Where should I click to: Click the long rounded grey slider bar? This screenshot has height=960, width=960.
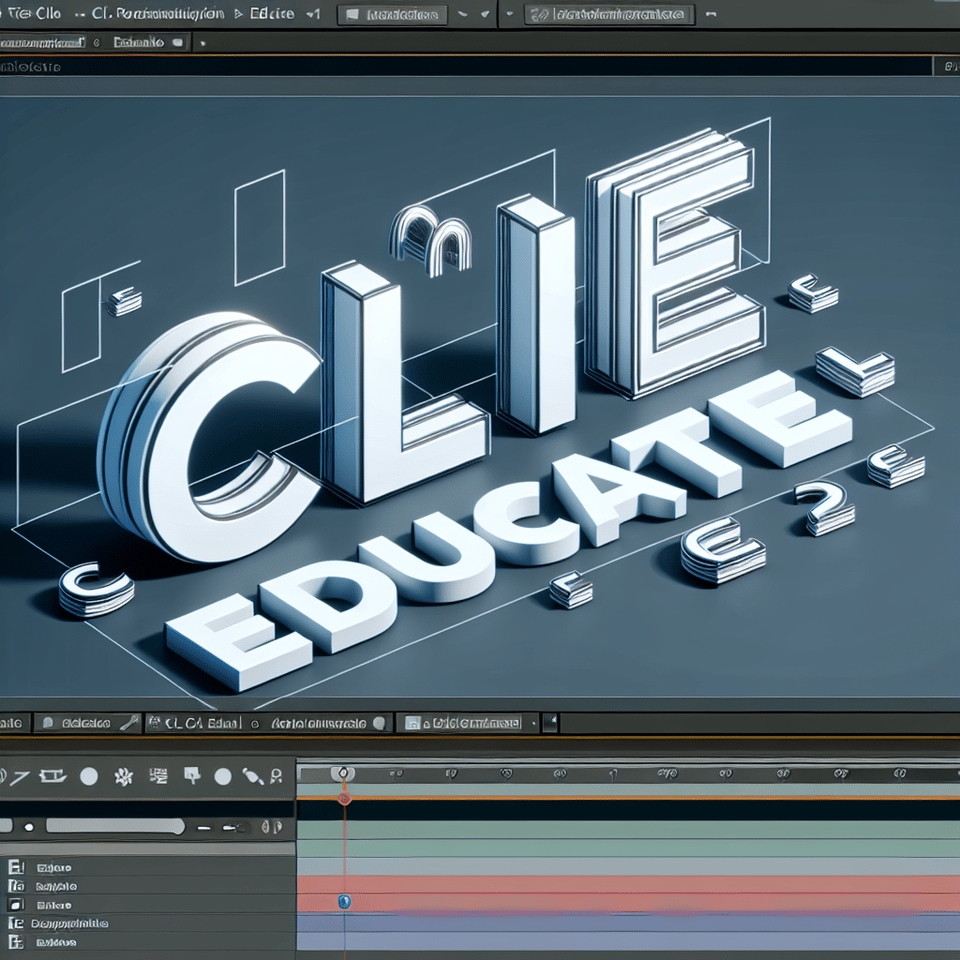coord(116,827)
